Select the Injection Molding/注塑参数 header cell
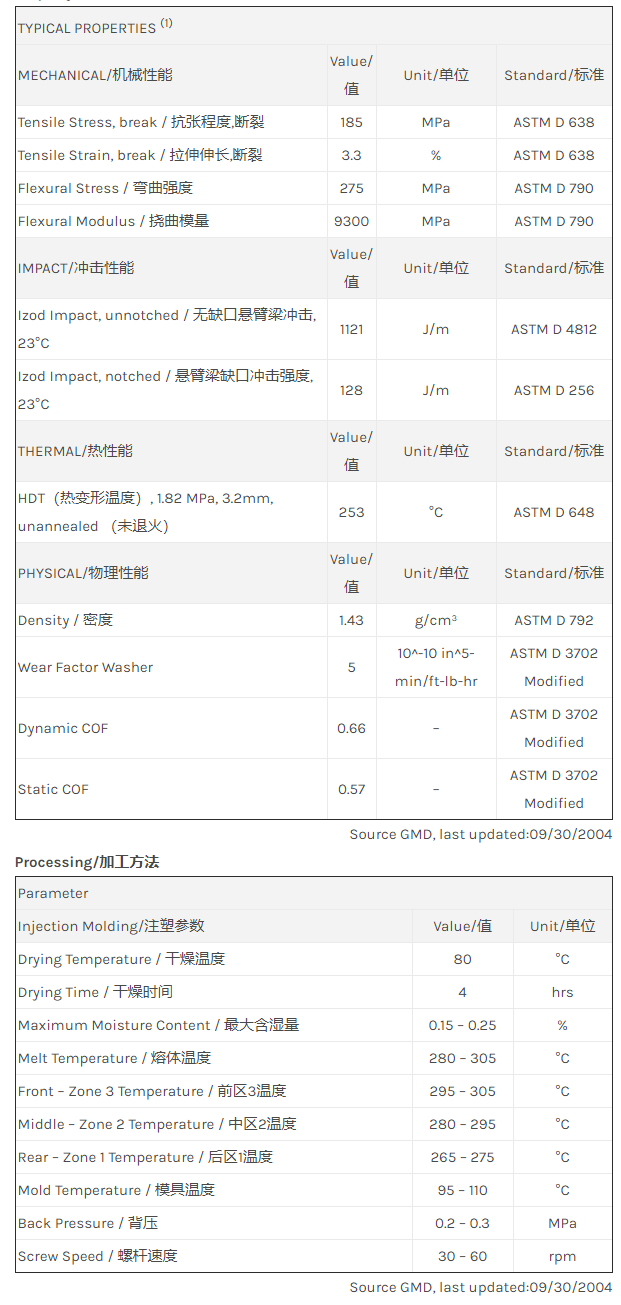621x1305 pixels. click(x=111, y=926)
